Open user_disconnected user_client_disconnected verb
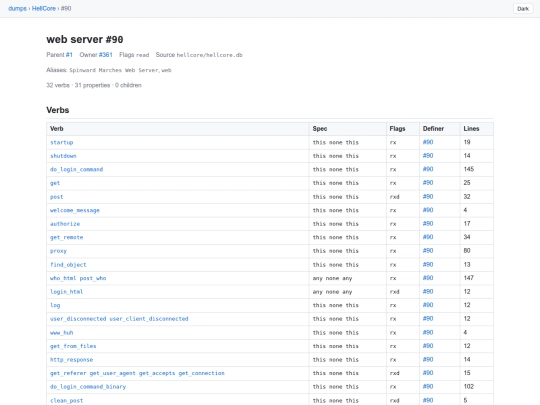The width and height of the screenshot is (540, 405). click(119, 319)
